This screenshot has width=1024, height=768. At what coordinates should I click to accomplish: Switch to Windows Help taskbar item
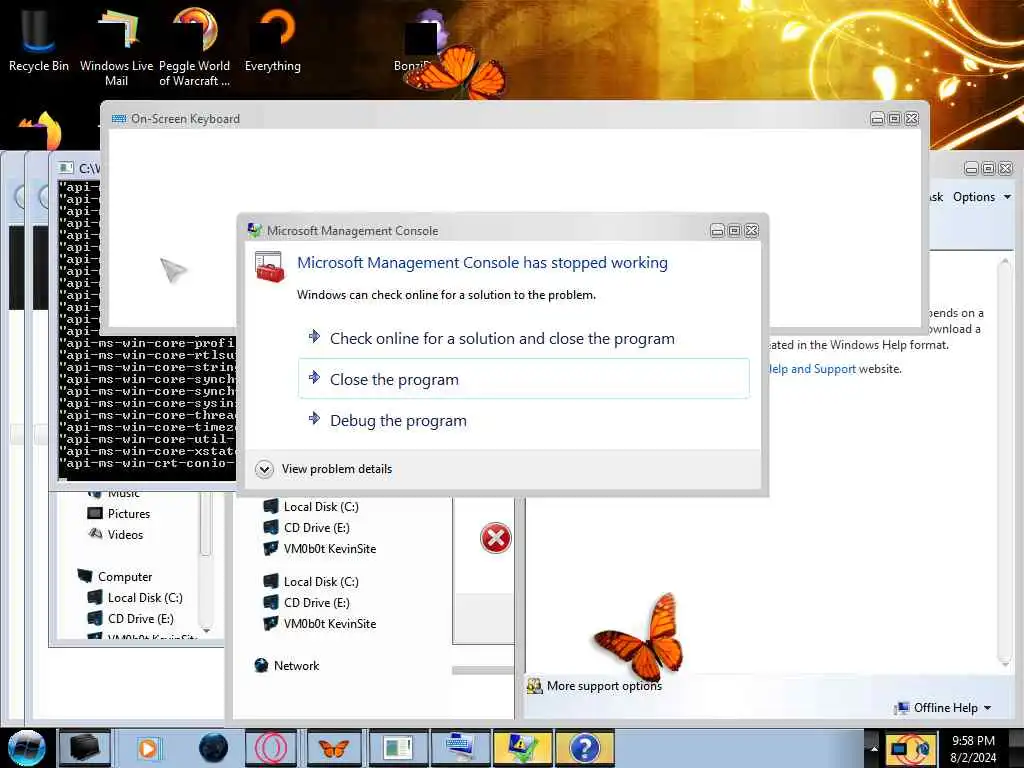(x=585, y=748)
